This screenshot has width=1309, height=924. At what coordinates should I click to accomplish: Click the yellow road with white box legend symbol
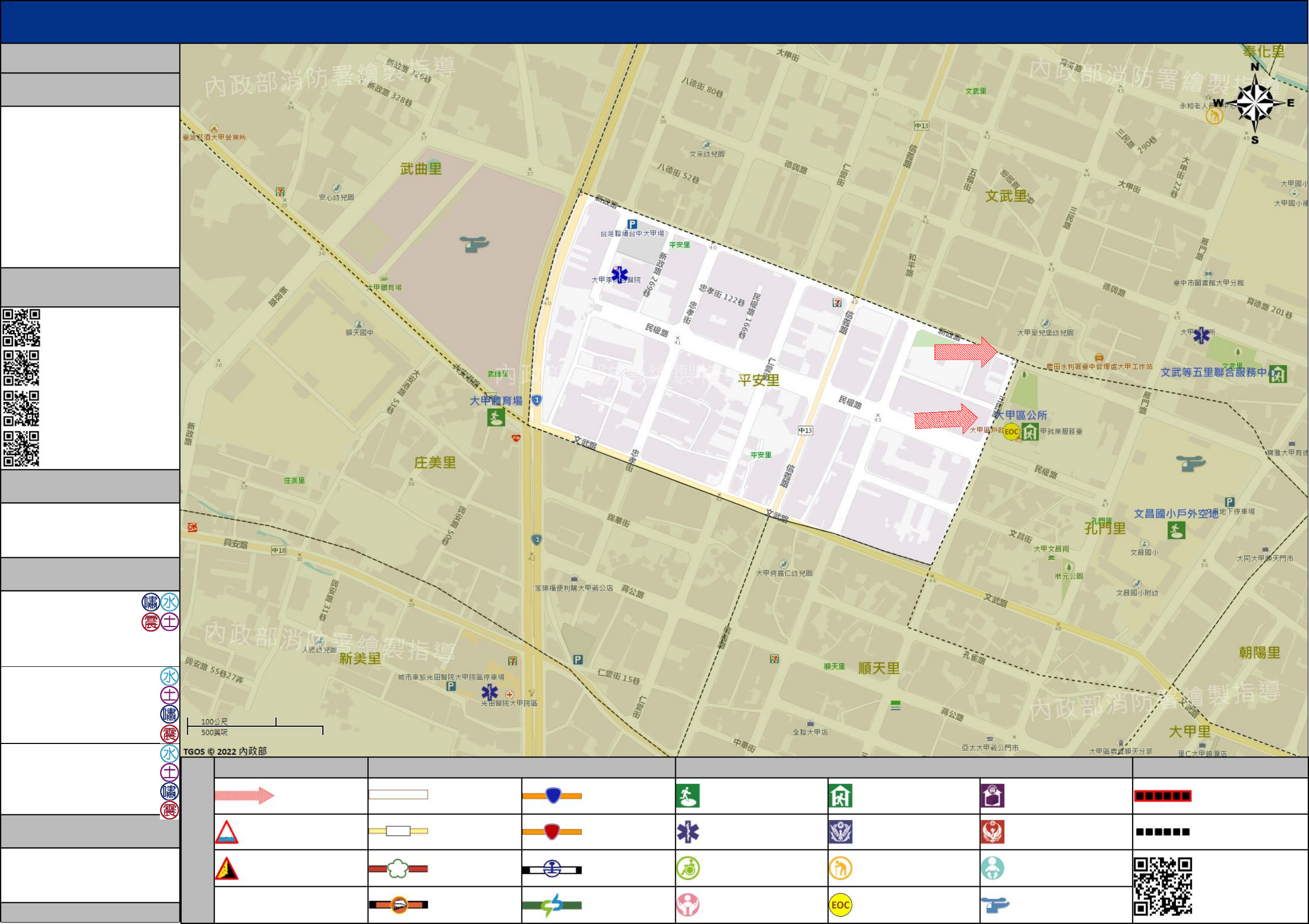[x=398, y=831]
